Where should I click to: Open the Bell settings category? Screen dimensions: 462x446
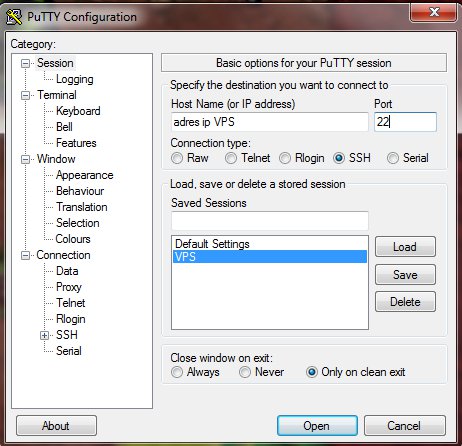tap(64, 127)
